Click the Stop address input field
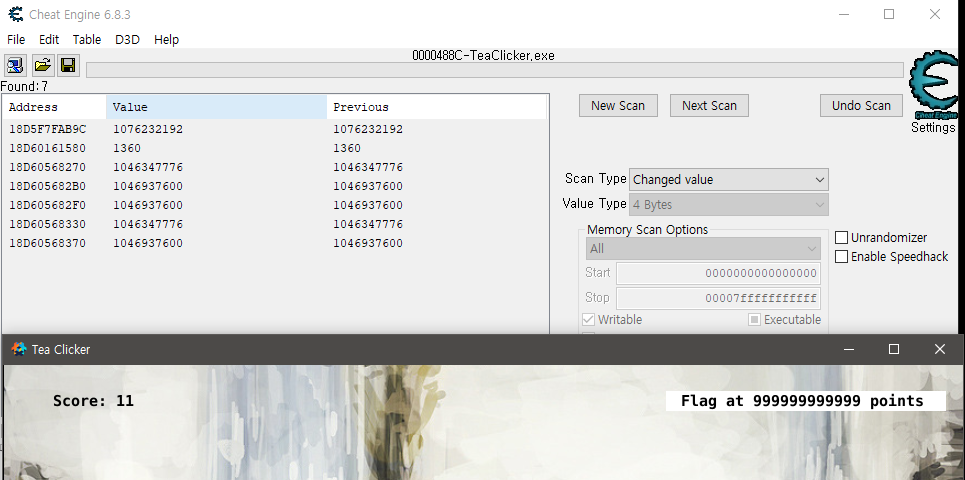The image size is (965, 480). pyautogui.click(x=718, y=298)
